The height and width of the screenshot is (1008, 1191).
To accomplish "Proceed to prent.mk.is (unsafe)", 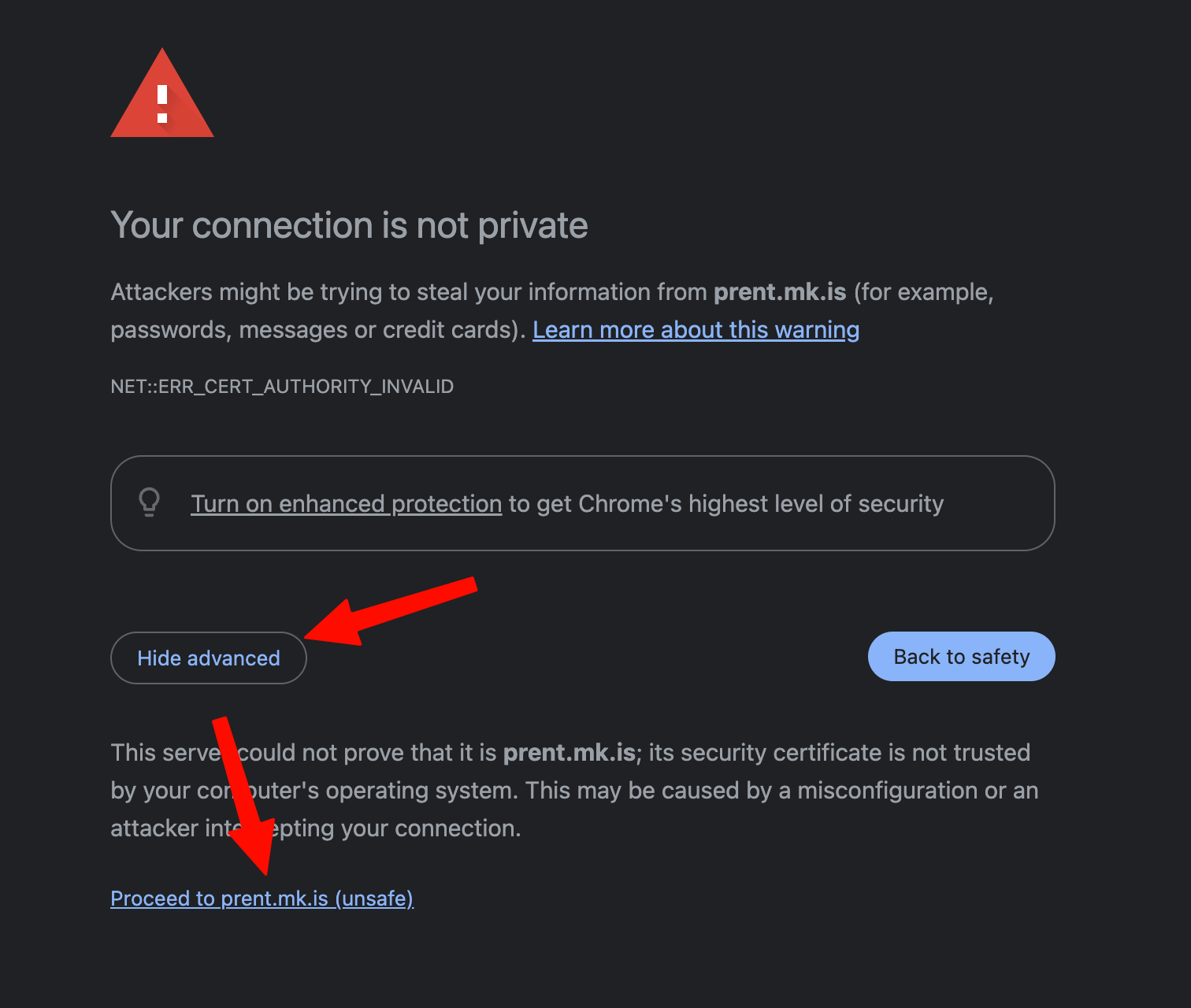I will [x=262, y=899].
